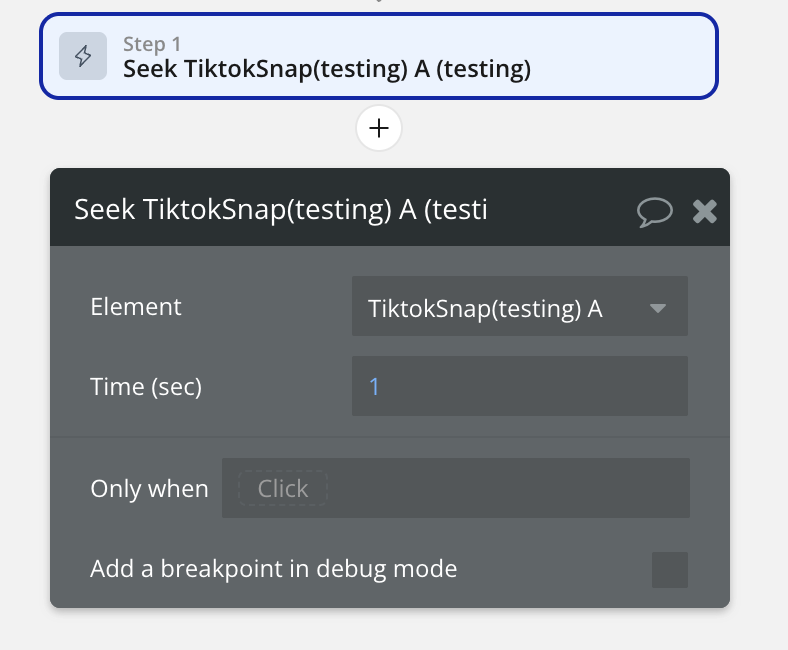Add a new step with the plus button

379,128
